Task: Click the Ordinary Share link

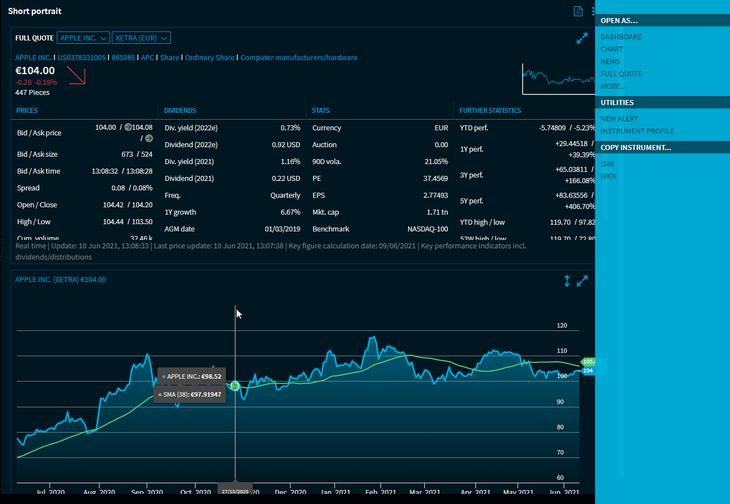Action: tap(210, 58)
